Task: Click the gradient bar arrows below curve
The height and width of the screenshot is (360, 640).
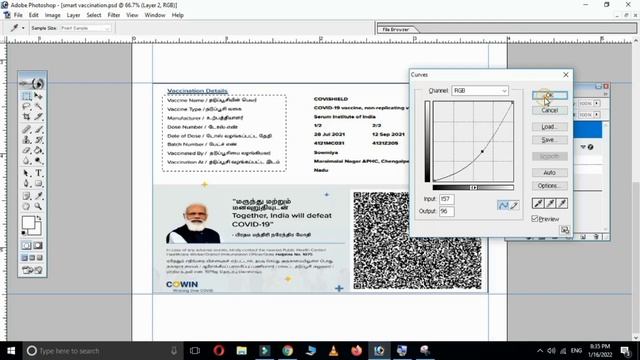Action: 473,188
